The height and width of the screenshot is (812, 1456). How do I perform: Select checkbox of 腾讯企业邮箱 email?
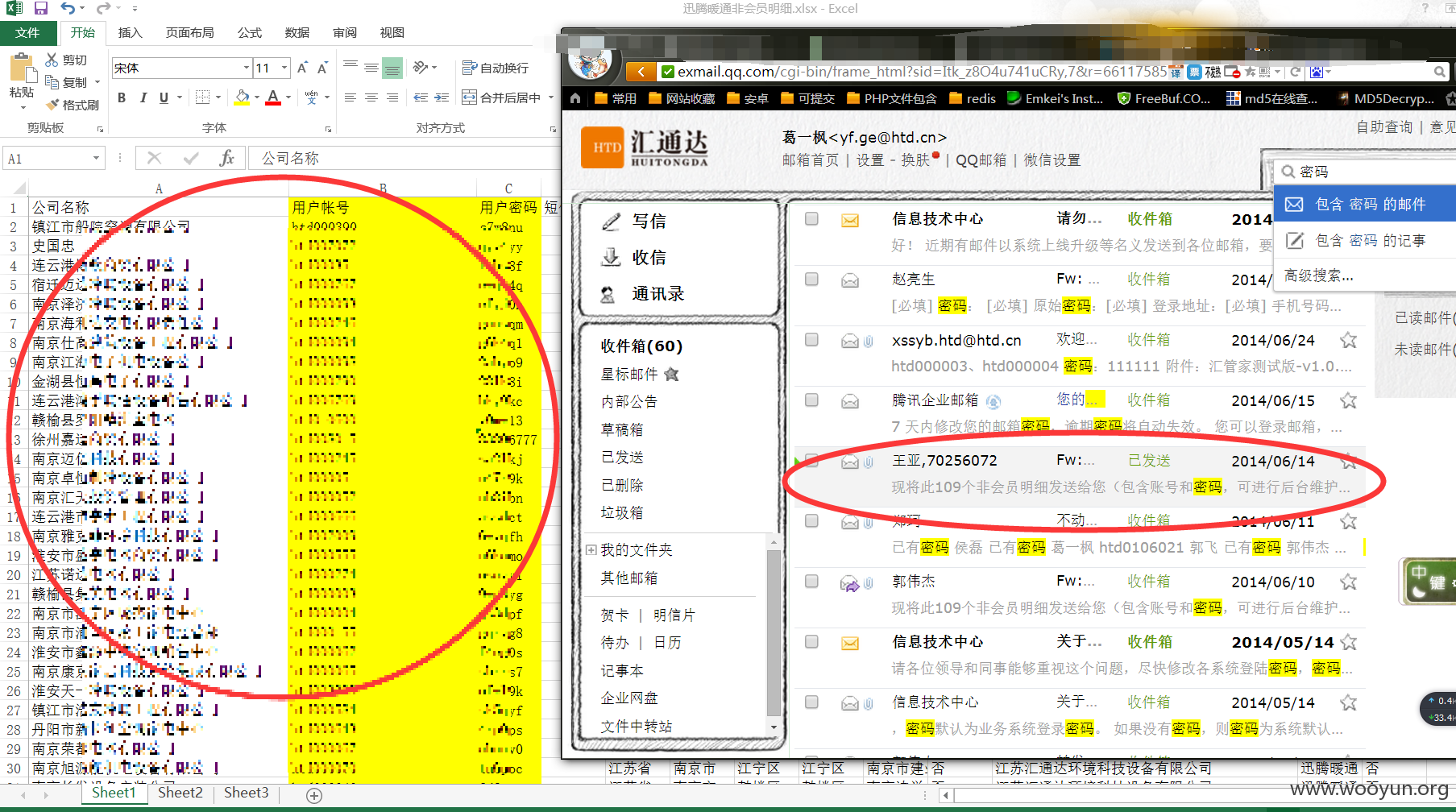[x=811, y=400]
